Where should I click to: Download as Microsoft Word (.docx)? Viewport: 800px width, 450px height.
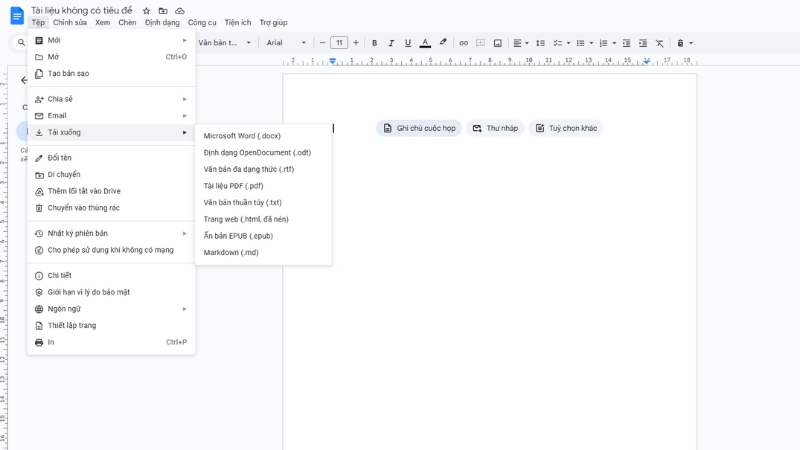(263, 136)
